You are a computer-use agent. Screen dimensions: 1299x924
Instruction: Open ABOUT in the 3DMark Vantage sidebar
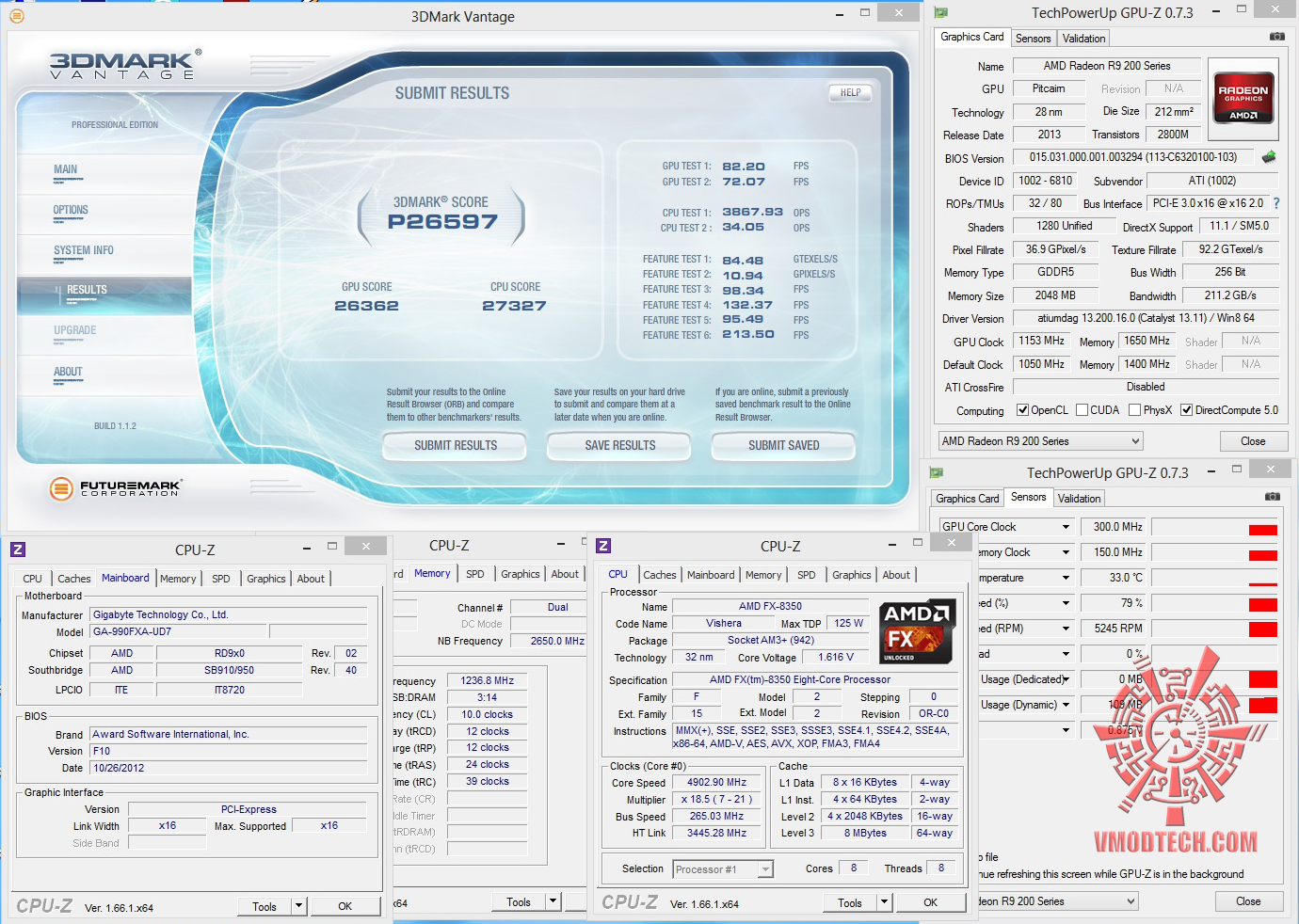(x=68, y=373)
